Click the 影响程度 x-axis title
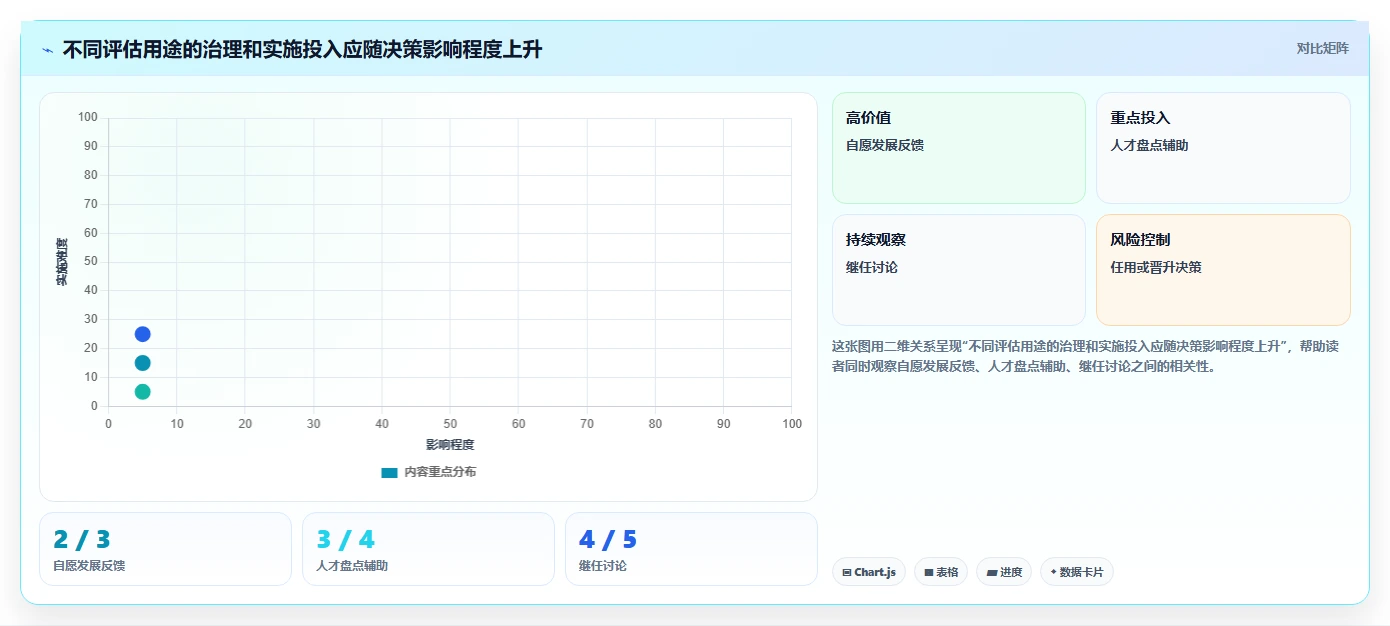 (x=450, y=445)
